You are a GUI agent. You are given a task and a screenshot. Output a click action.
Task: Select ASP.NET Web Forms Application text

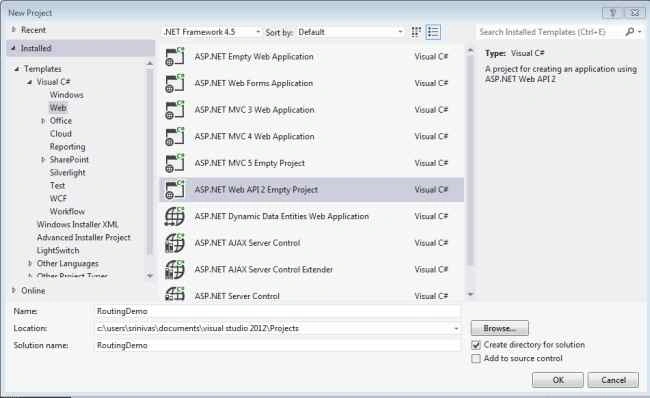[254, 83]
